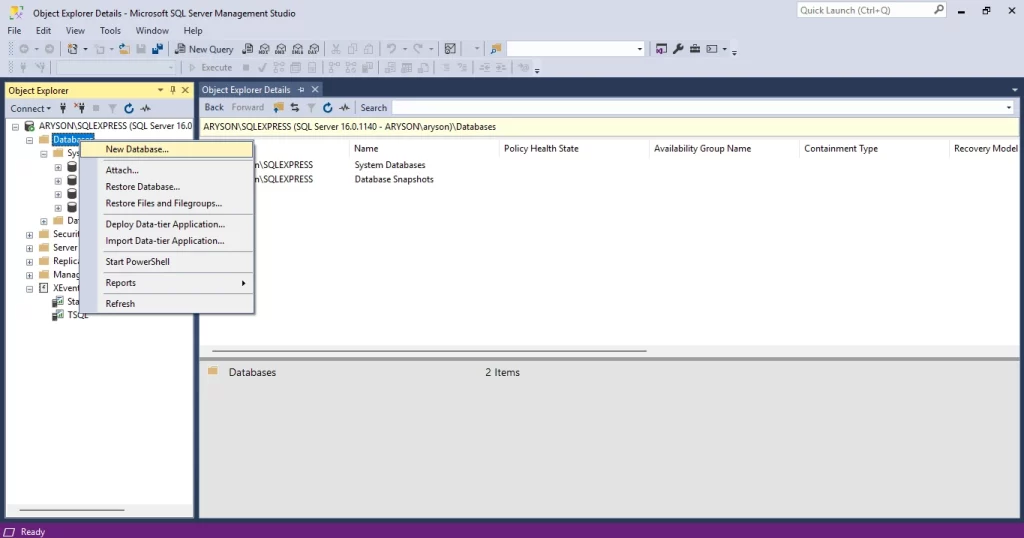Click Refresh in the context menu
Screen dimensions: 1024x538
pos(167,304)
